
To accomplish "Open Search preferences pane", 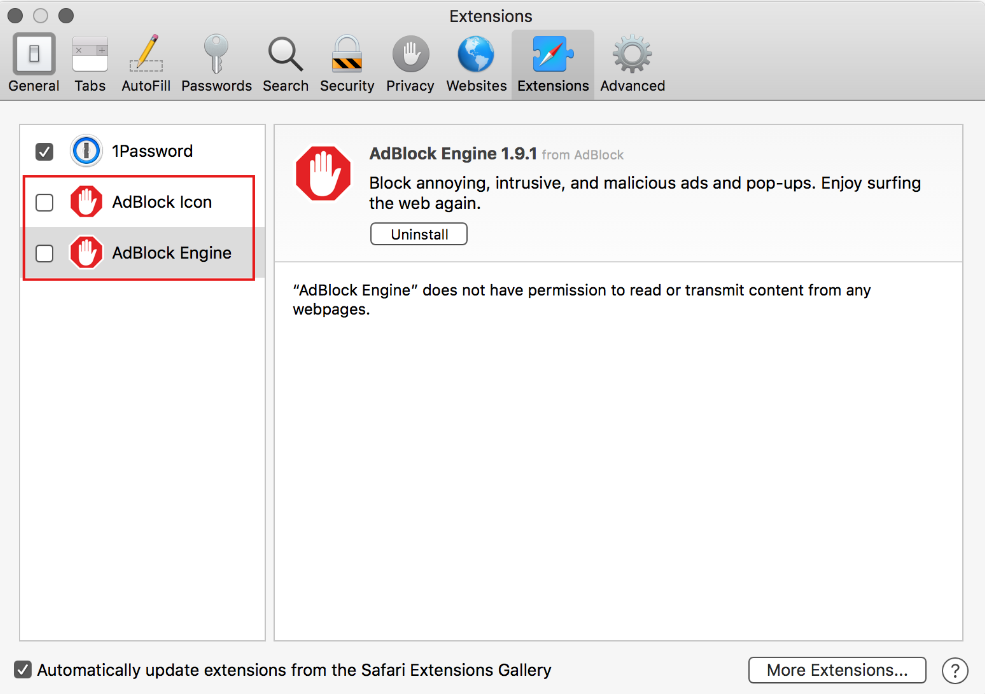I will coord(285,64).
